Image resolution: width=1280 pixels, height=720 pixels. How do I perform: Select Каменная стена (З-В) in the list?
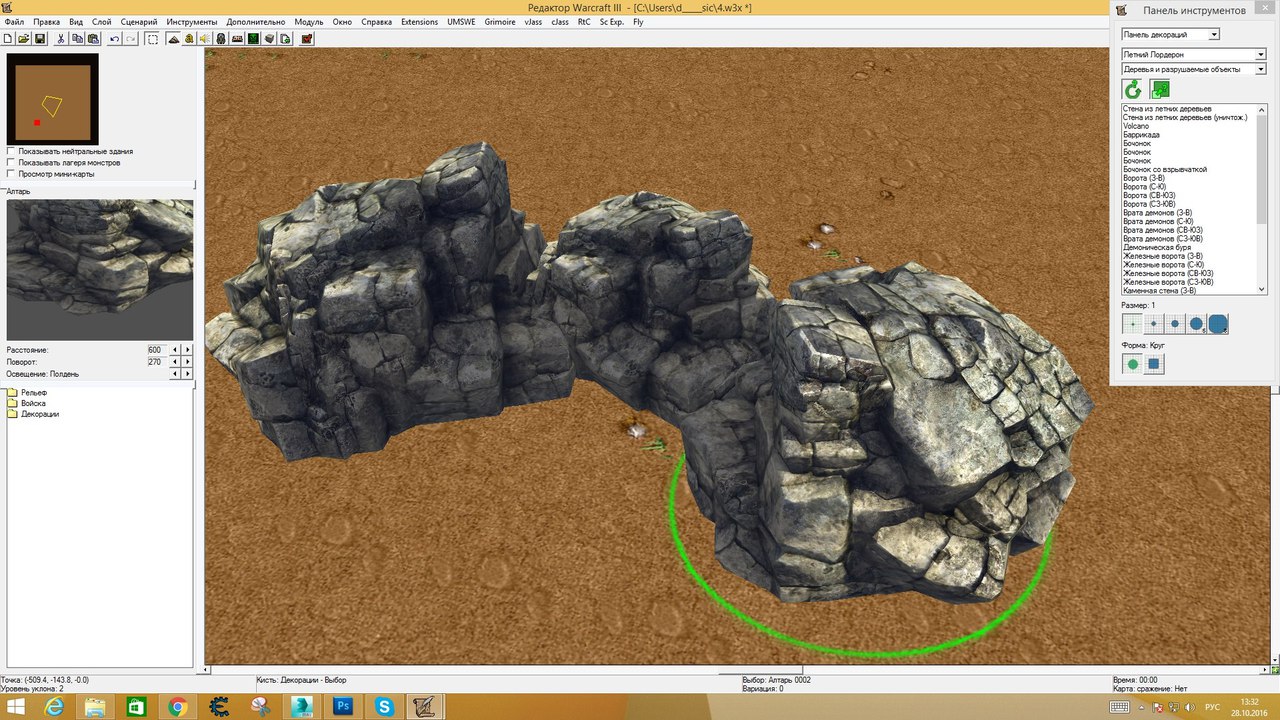point(1160,291)
